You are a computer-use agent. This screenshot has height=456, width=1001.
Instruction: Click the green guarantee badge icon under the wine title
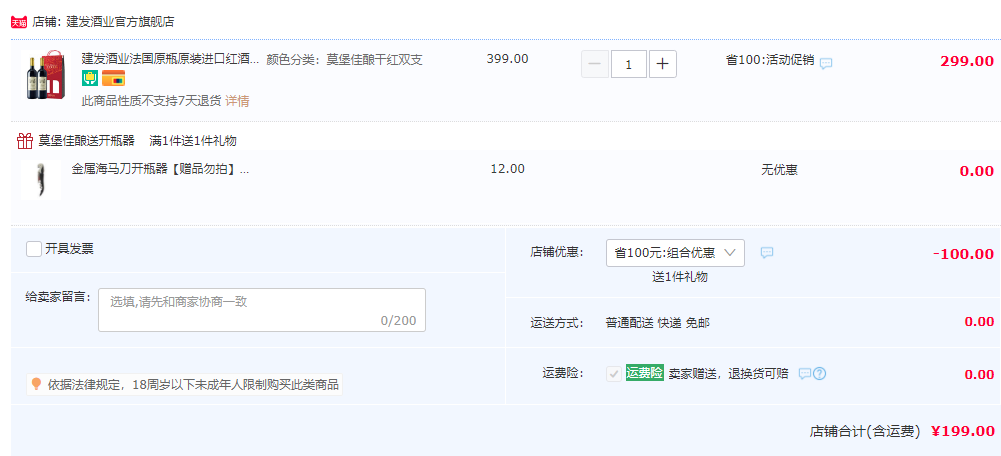[90, 79]
